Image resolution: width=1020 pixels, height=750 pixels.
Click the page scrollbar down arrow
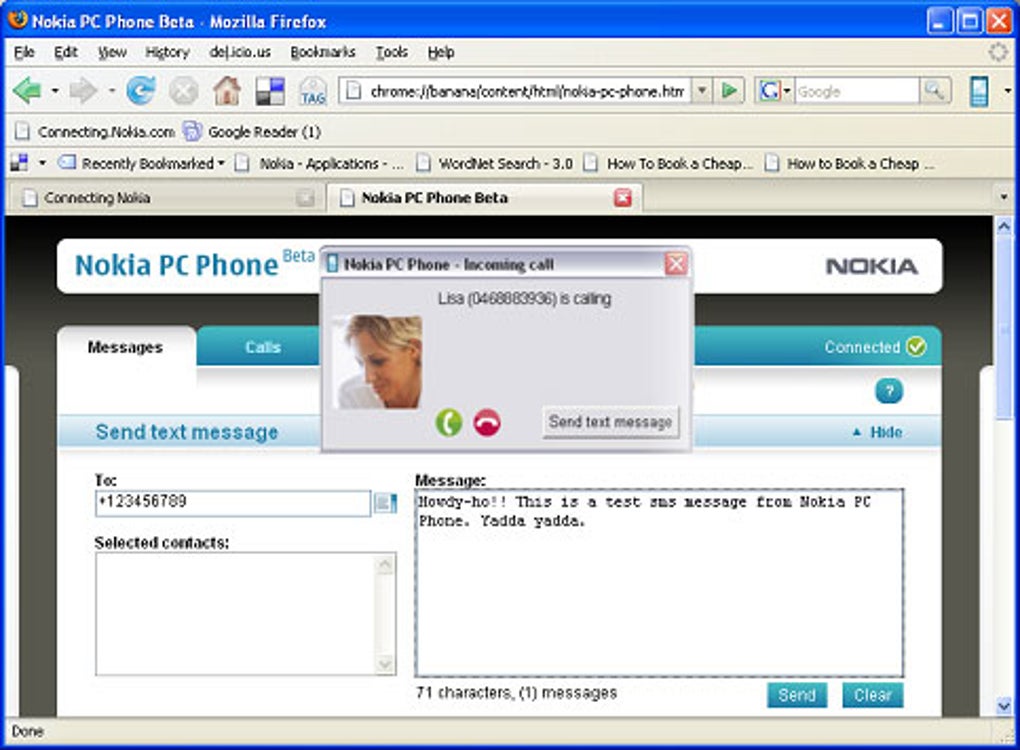click(x=1004, y=704)
